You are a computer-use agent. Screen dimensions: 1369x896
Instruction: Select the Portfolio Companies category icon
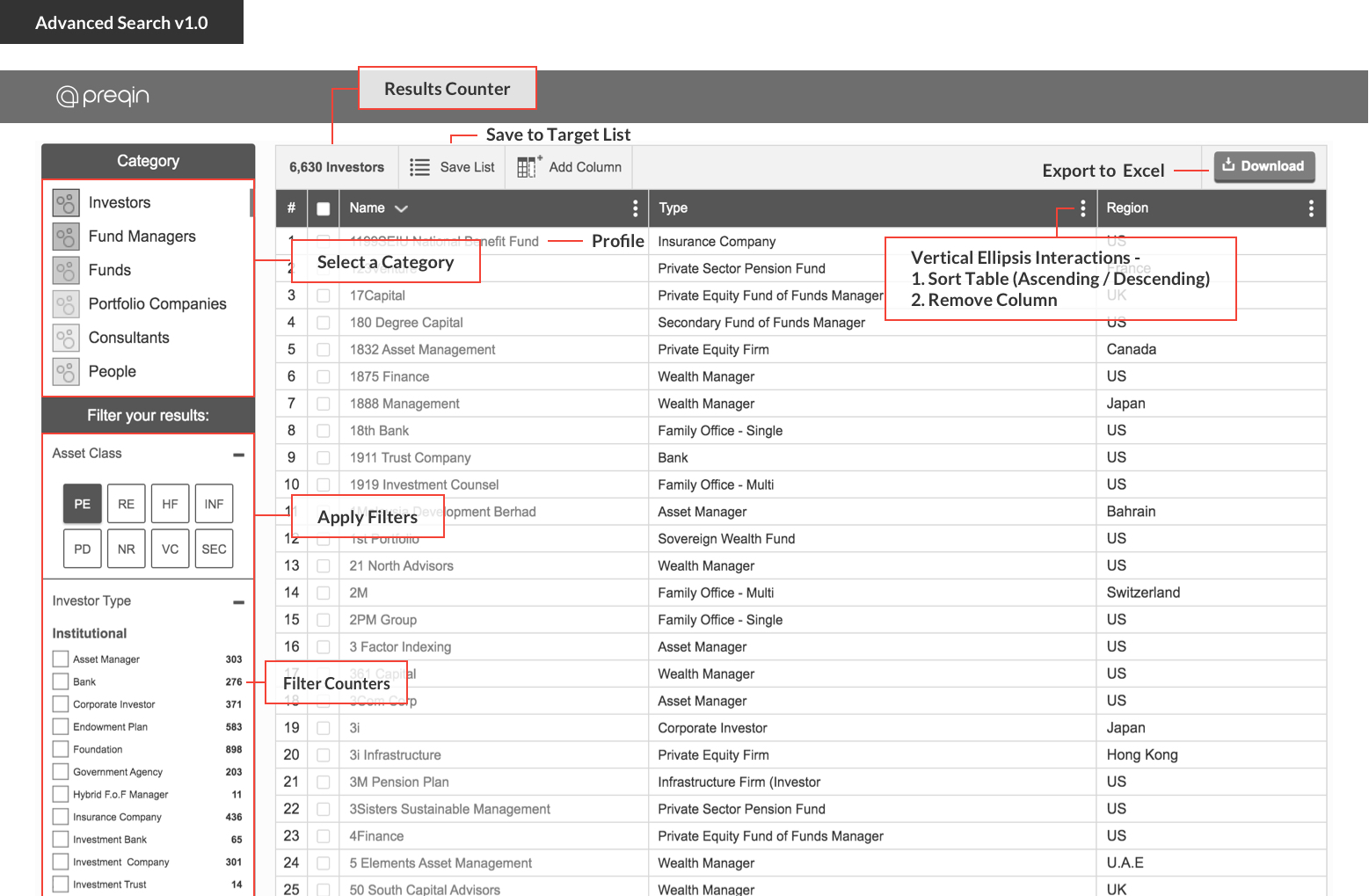[x=65, y=304]
